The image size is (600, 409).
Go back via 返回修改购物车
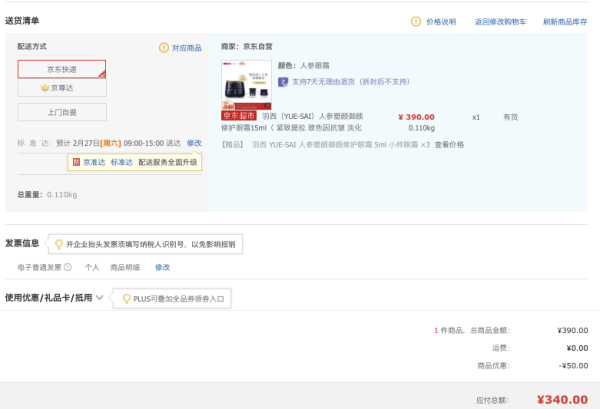click(500, 22)
